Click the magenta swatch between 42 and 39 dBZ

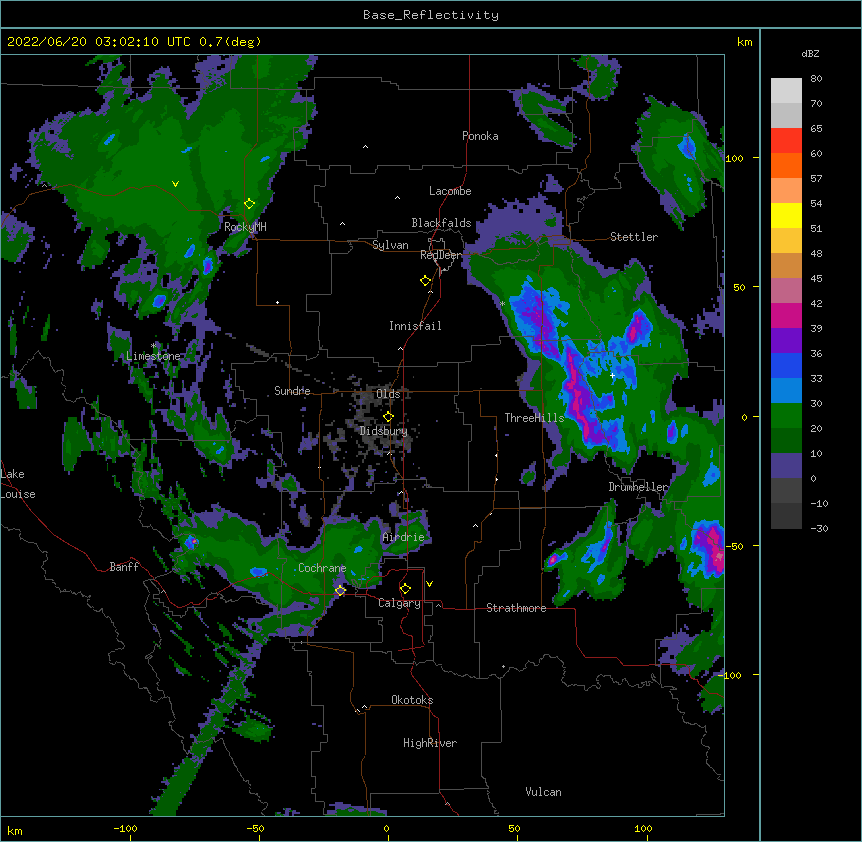coord(786,315)
